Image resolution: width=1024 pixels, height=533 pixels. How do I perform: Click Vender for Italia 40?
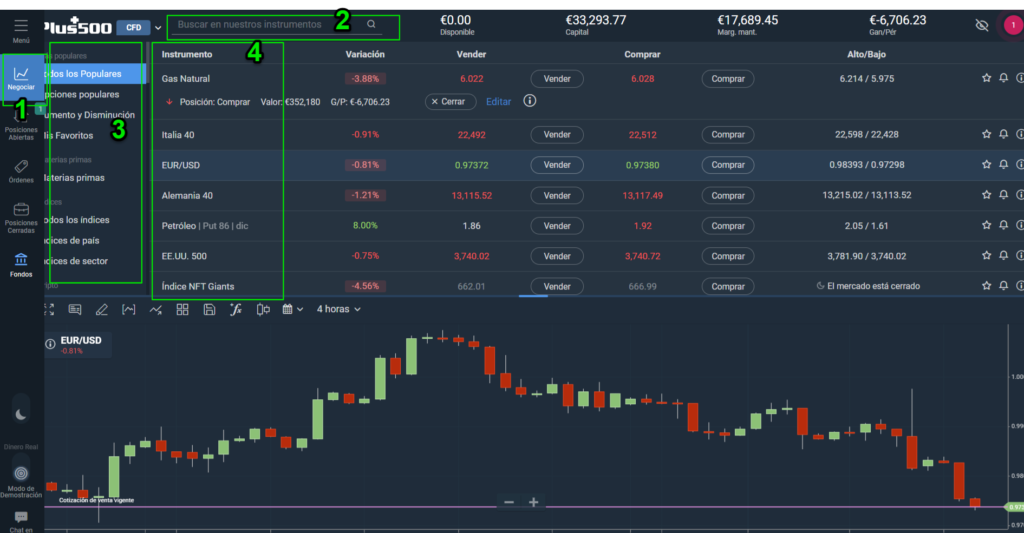click(x=557, y=135)
